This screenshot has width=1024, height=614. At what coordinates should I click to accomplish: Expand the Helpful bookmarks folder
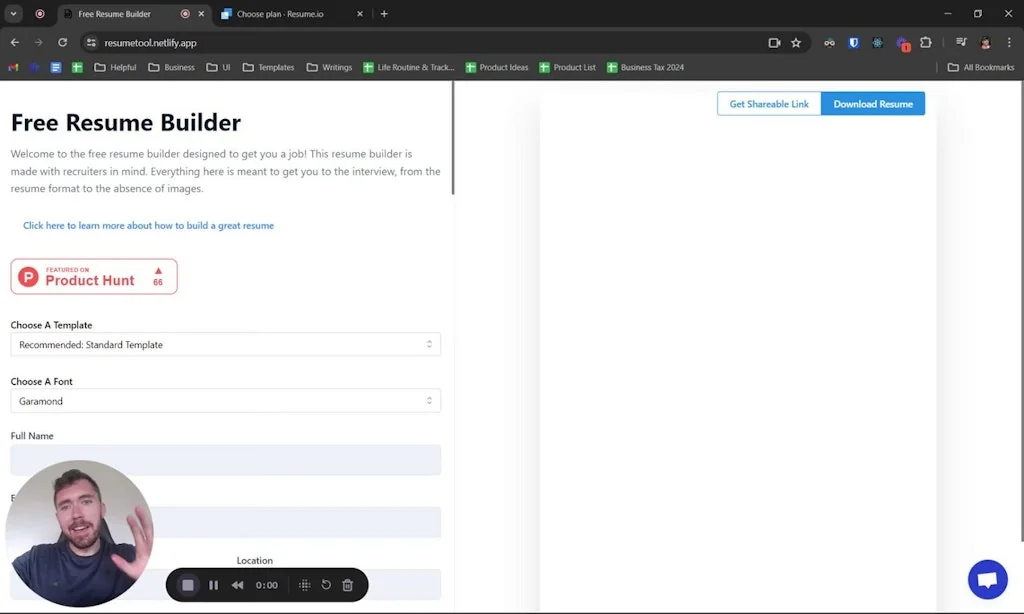[x=119, y=67]
